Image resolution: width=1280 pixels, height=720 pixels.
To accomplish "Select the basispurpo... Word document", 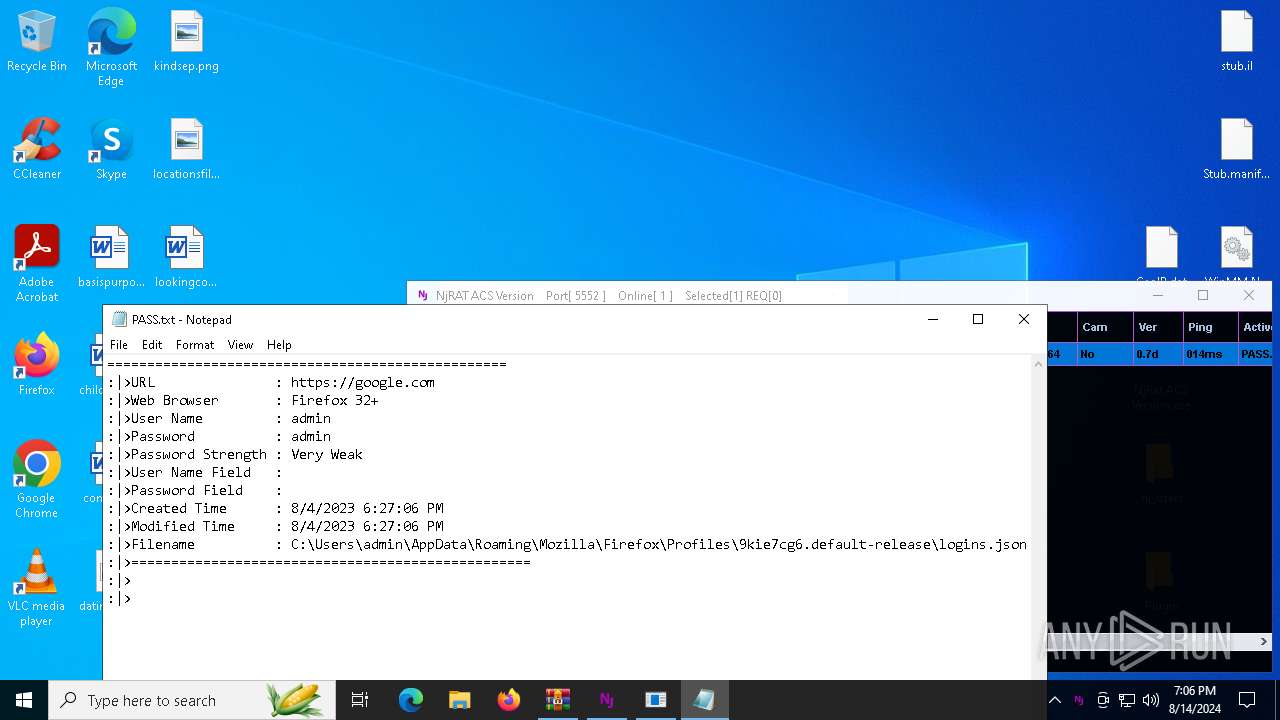I will [111, 258].
